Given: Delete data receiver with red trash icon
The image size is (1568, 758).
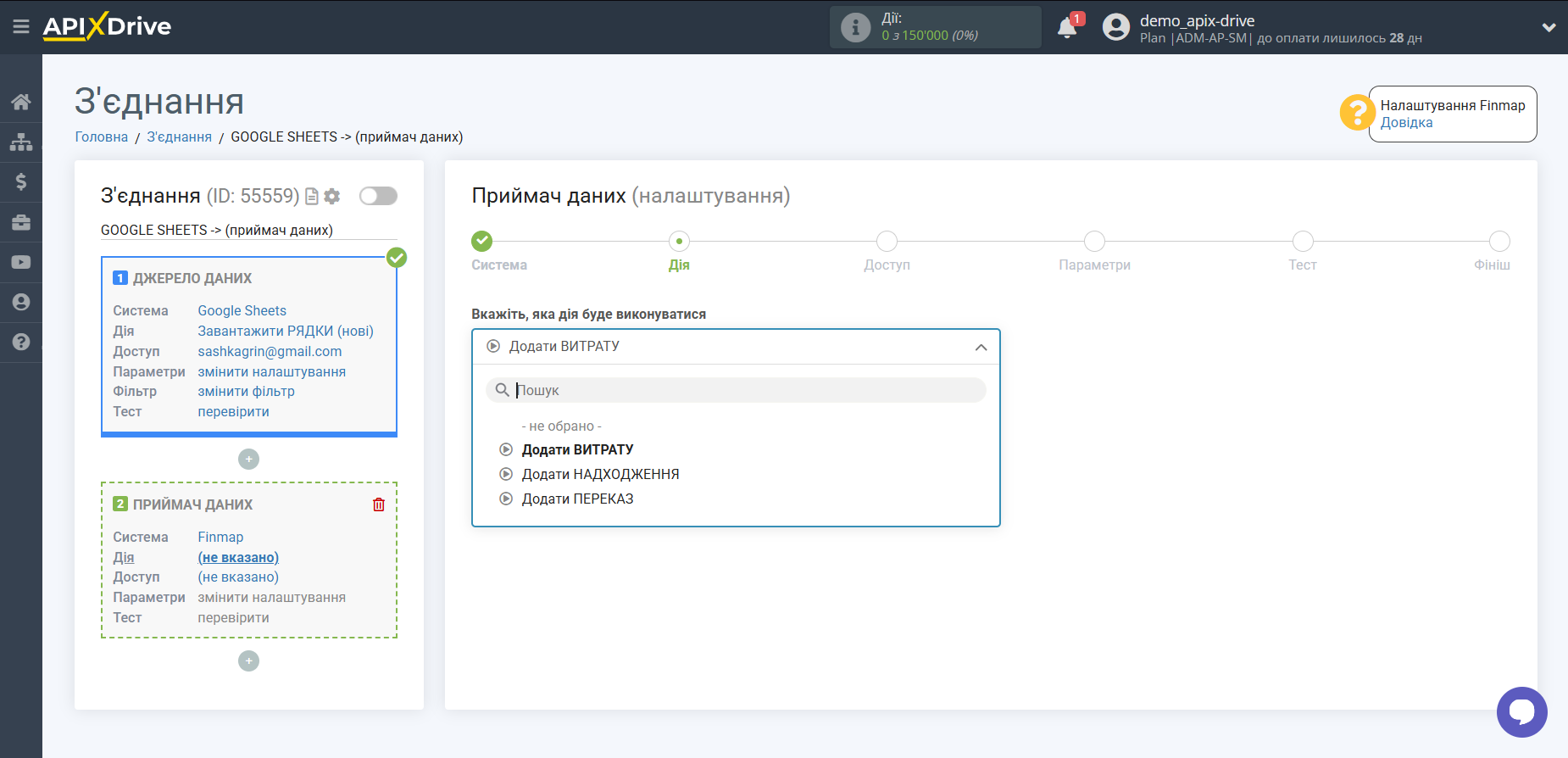Looking at the screenshot, I should (379, 504).
